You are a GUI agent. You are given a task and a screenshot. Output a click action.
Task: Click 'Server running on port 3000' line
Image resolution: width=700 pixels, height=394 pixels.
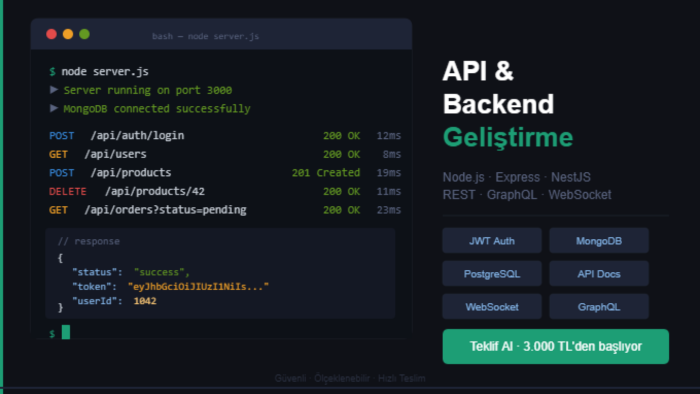pos(148,90)
